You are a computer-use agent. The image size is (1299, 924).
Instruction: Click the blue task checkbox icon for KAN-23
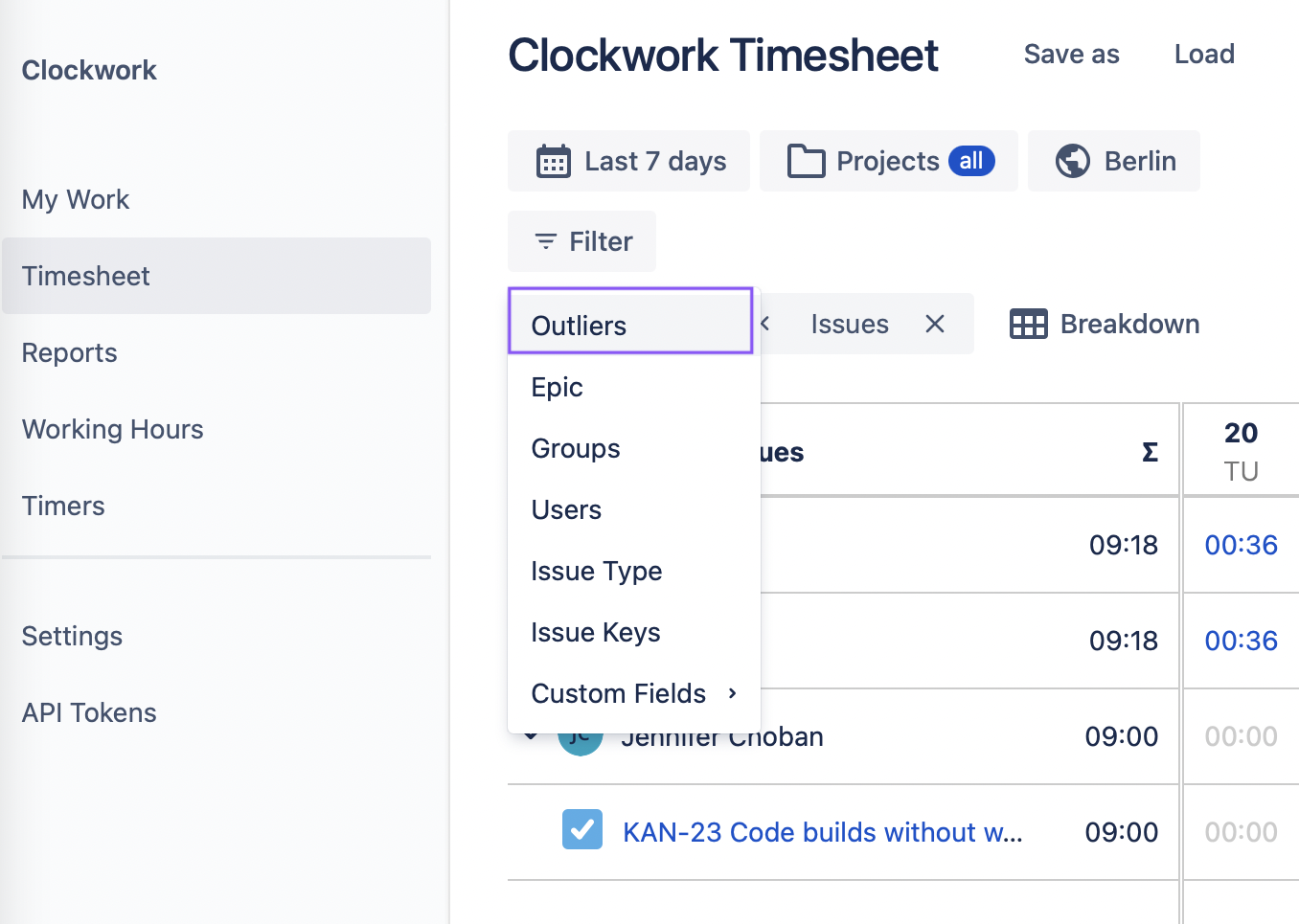coord(582,830)
